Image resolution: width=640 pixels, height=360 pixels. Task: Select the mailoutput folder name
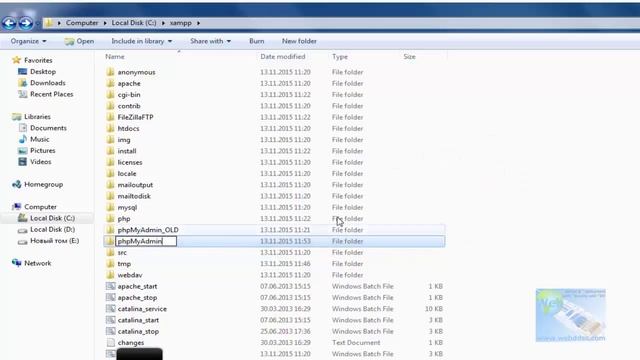[x=135, y=185]
